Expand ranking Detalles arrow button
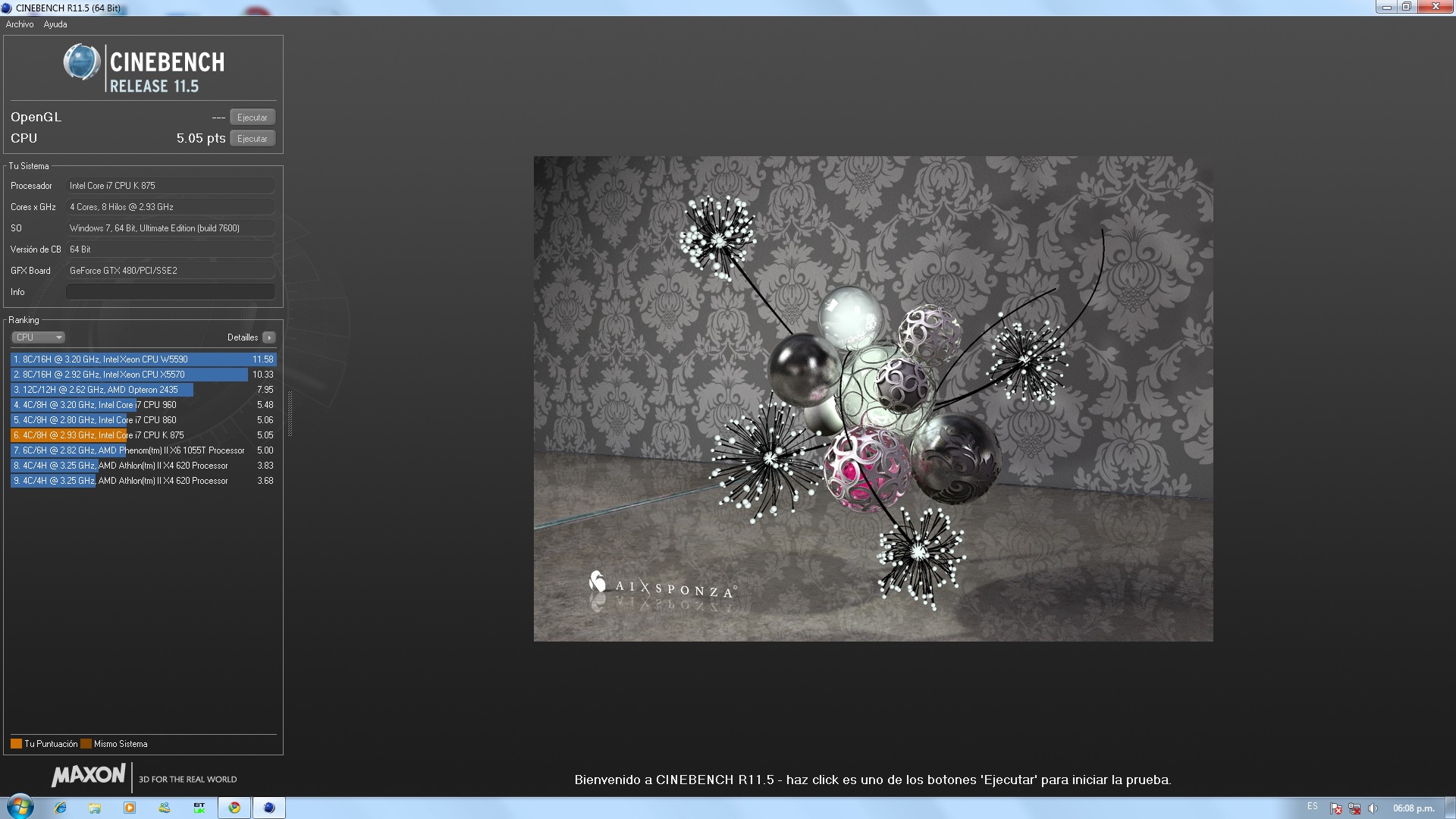This screenshot has width=1456, height=819. [x=269, y=337]
